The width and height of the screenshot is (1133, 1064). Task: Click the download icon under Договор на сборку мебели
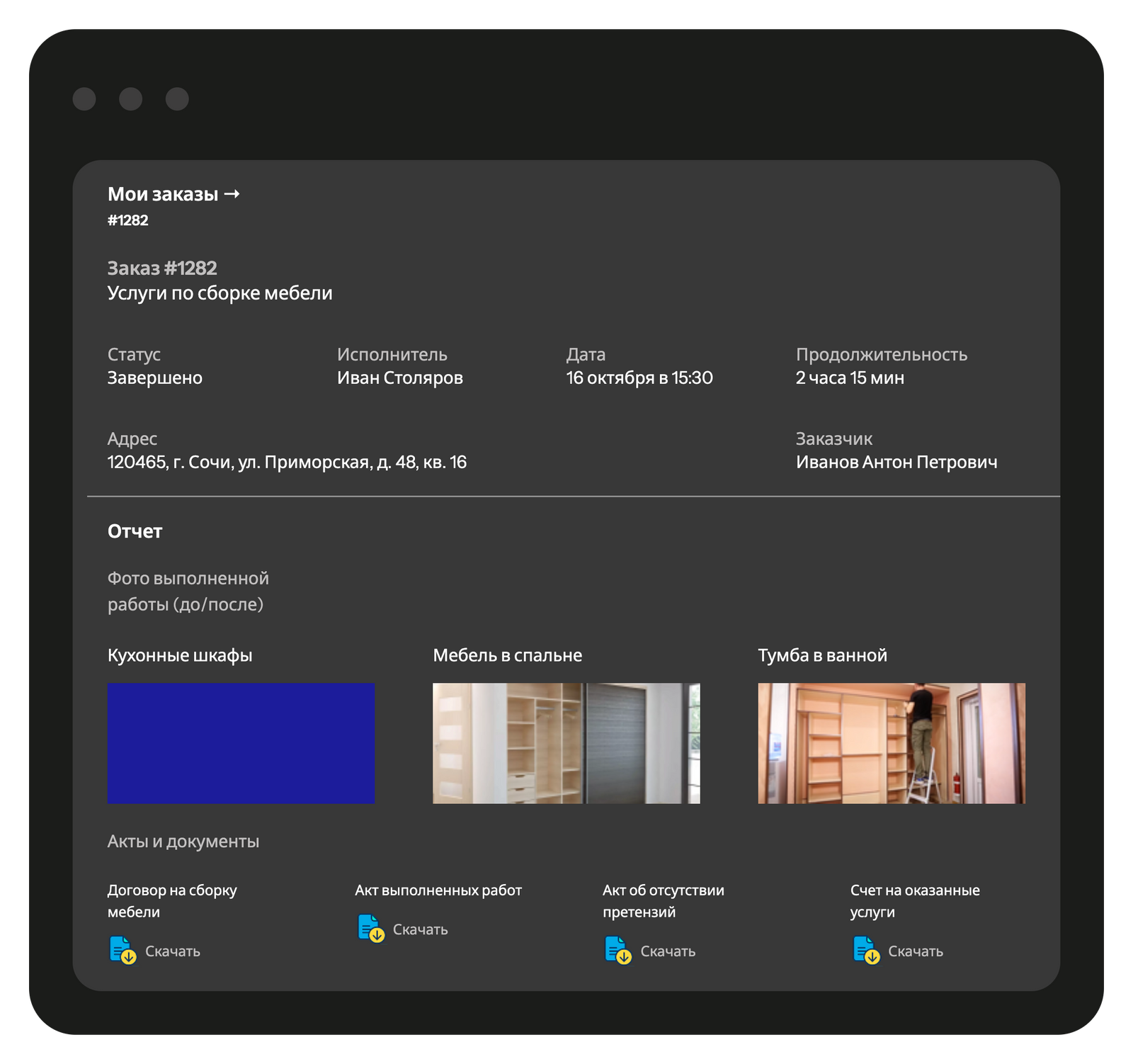(123, 950)
